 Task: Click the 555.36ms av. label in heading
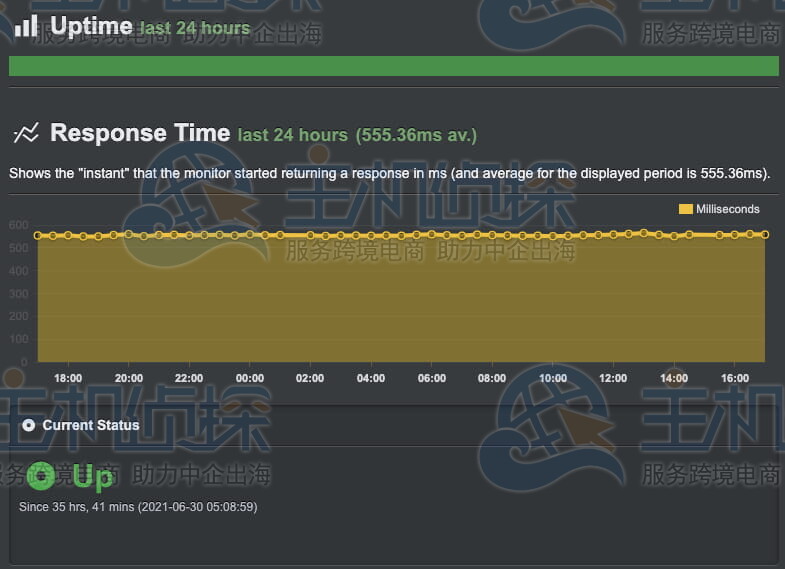416,135
